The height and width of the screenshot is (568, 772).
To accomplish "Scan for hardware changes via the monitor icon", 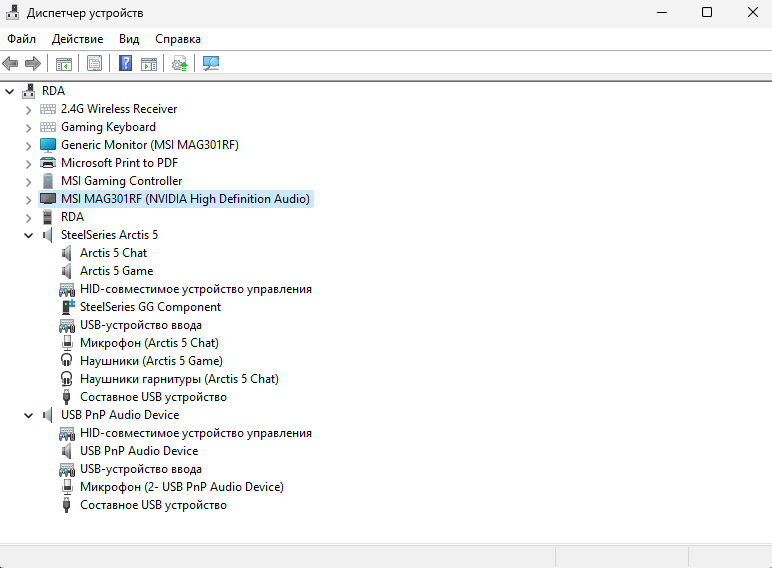I will pos(211,63).
